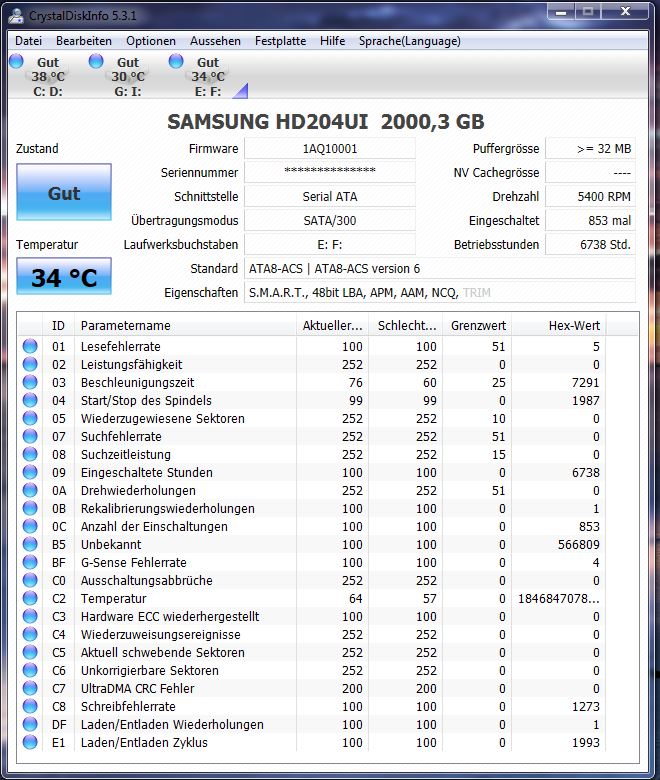Screen dimensions: 660x780
Task: Click status icon for UltraDMA CRC Fehler
Action: click(x=30, y=688)
